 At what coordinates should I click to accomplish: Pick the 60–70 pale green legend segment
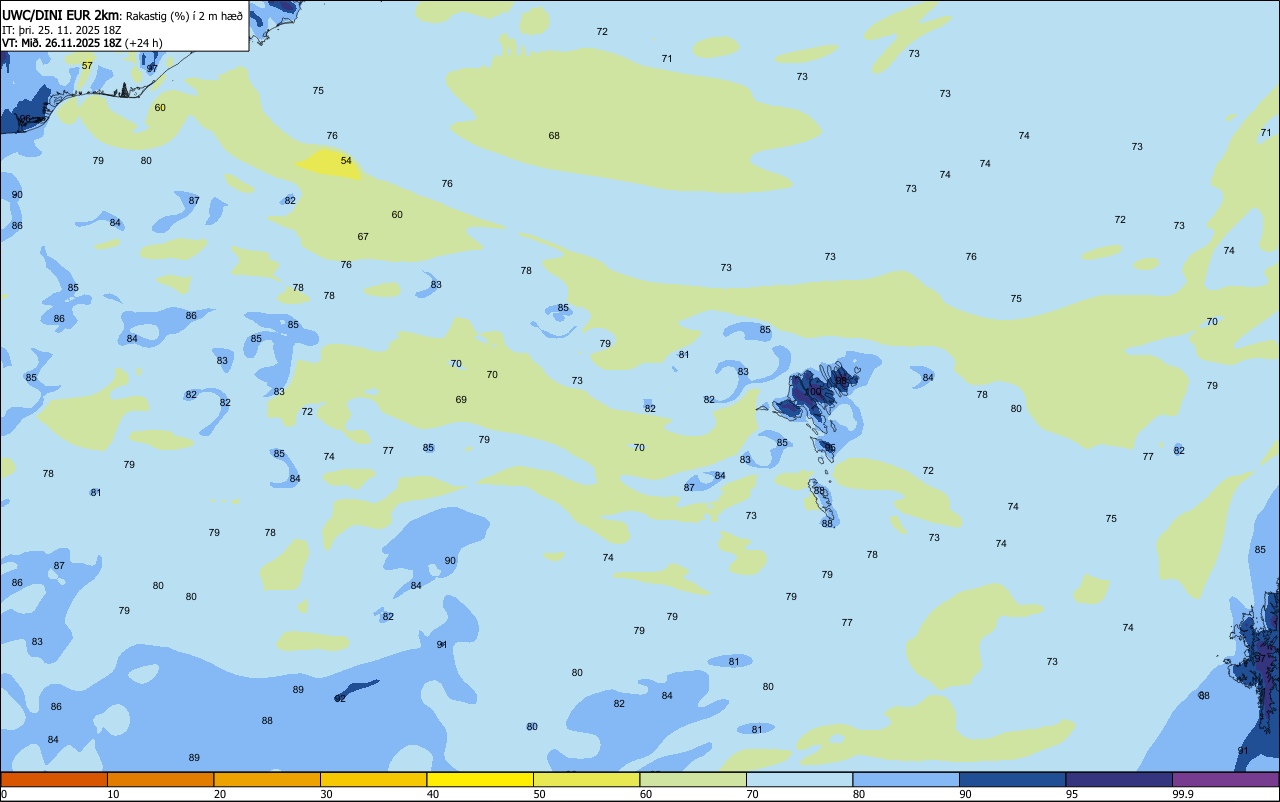click(693, 779)
